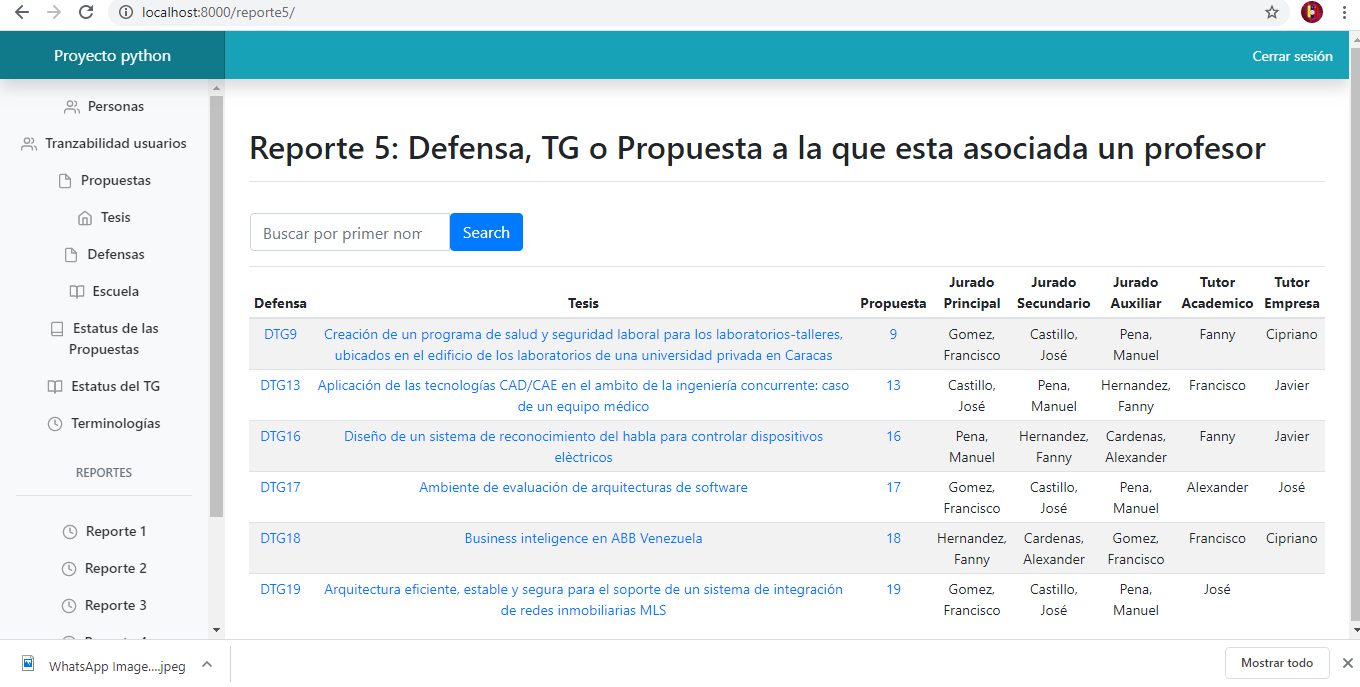
Task: Open thesis Ambiente de evaluación de arquitecturas
Action: point(583,488)
